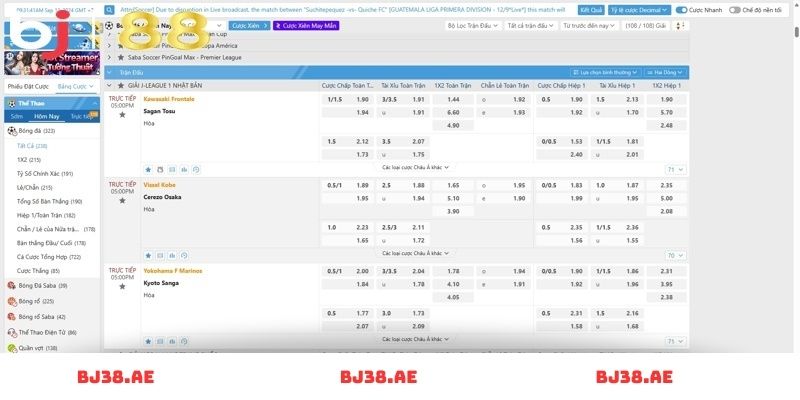Open the Phiếu Đặt Cược tab
The height and width of the screenshot is (400, 800).
pos(28,87)
